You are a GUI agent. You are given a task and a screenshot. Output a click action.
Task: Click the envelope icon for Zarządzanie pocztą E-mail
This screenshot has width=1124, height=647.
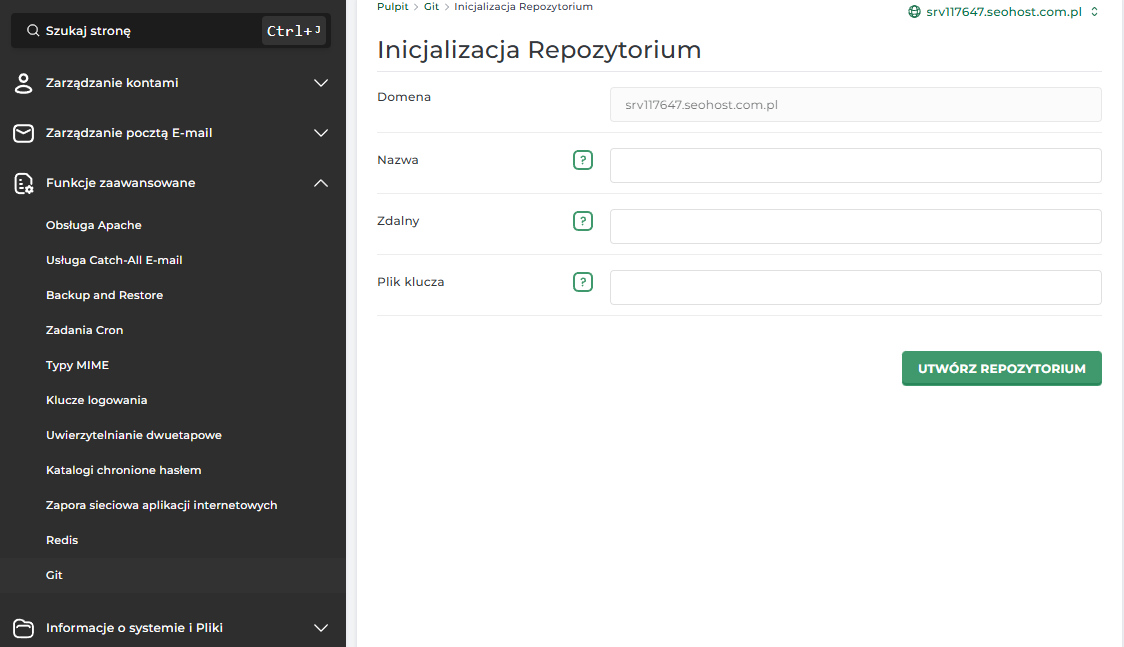(24, 133)
